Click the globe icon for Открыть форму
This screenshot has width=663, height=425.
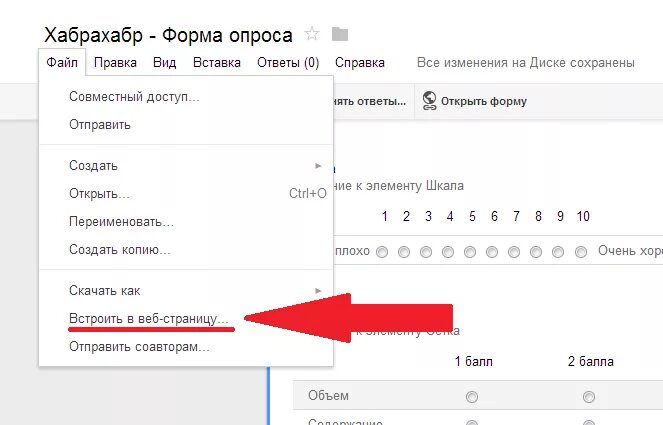pyautogui.click(x=429, y=101)
